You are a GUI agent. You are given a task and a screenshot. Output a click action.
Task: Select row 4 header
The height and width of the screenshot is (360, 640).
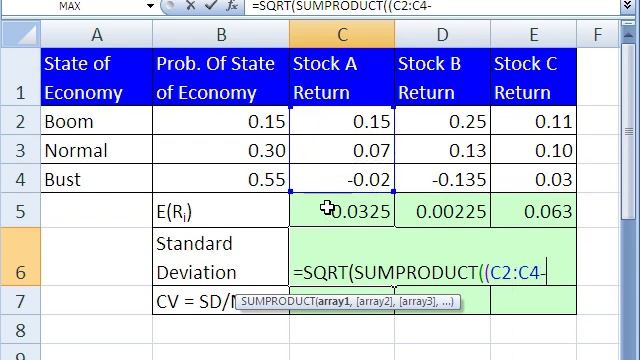tap(20, 179)
